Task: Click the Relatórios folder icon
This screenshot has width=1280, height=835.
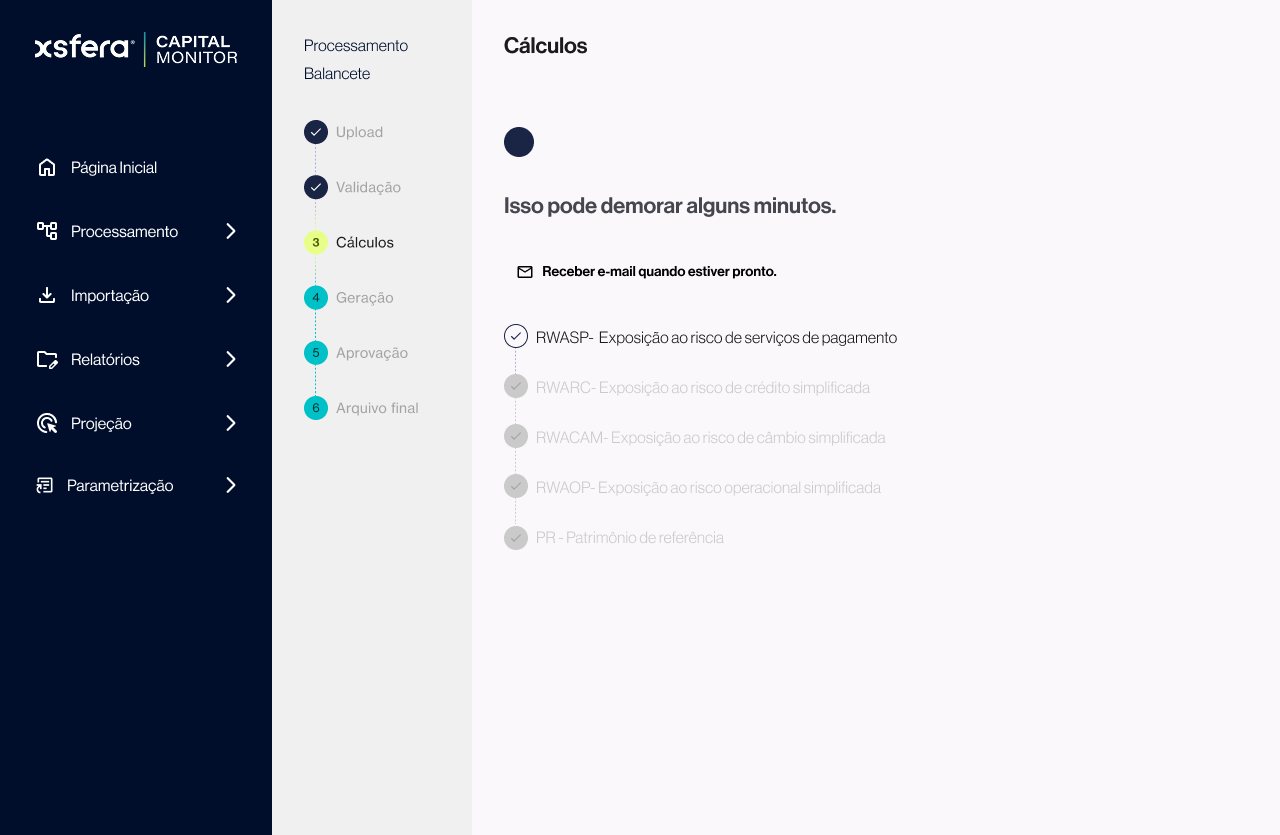Action: point(47,359)
